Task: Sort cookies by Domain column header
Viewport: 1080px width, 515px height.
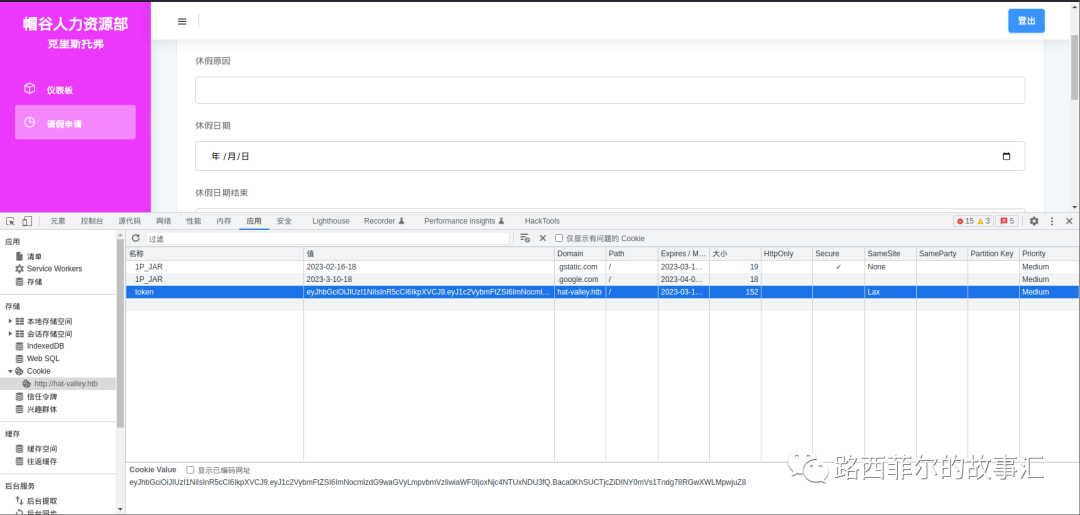Action: [x=580, y=254]
